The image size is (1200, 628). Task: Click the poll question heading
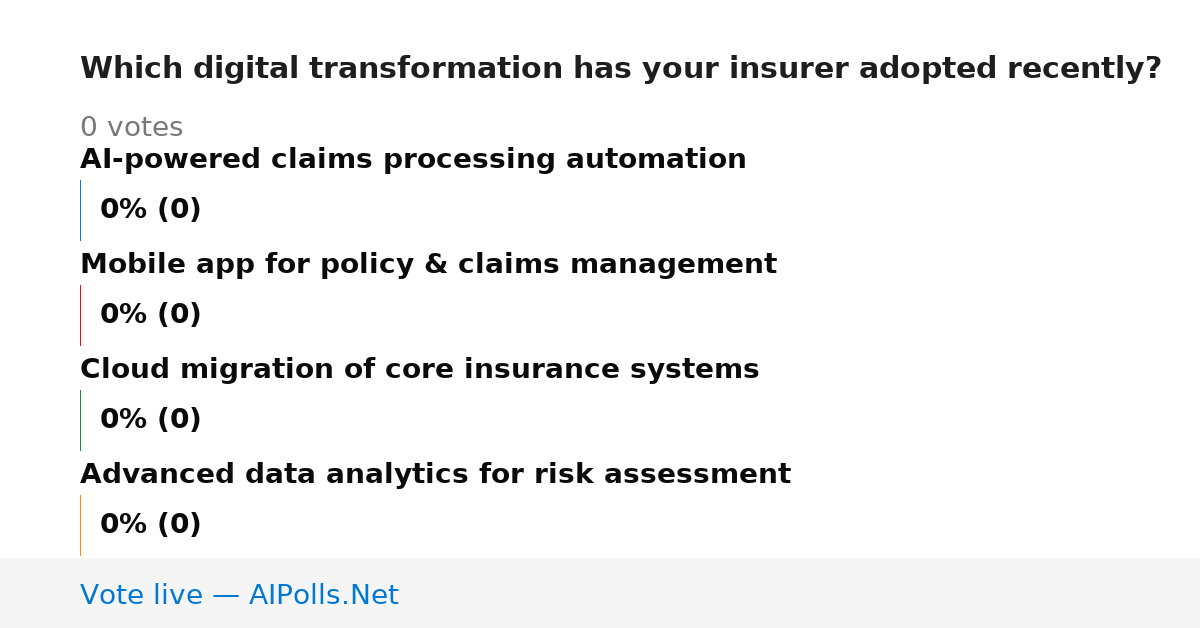[620, 69]
